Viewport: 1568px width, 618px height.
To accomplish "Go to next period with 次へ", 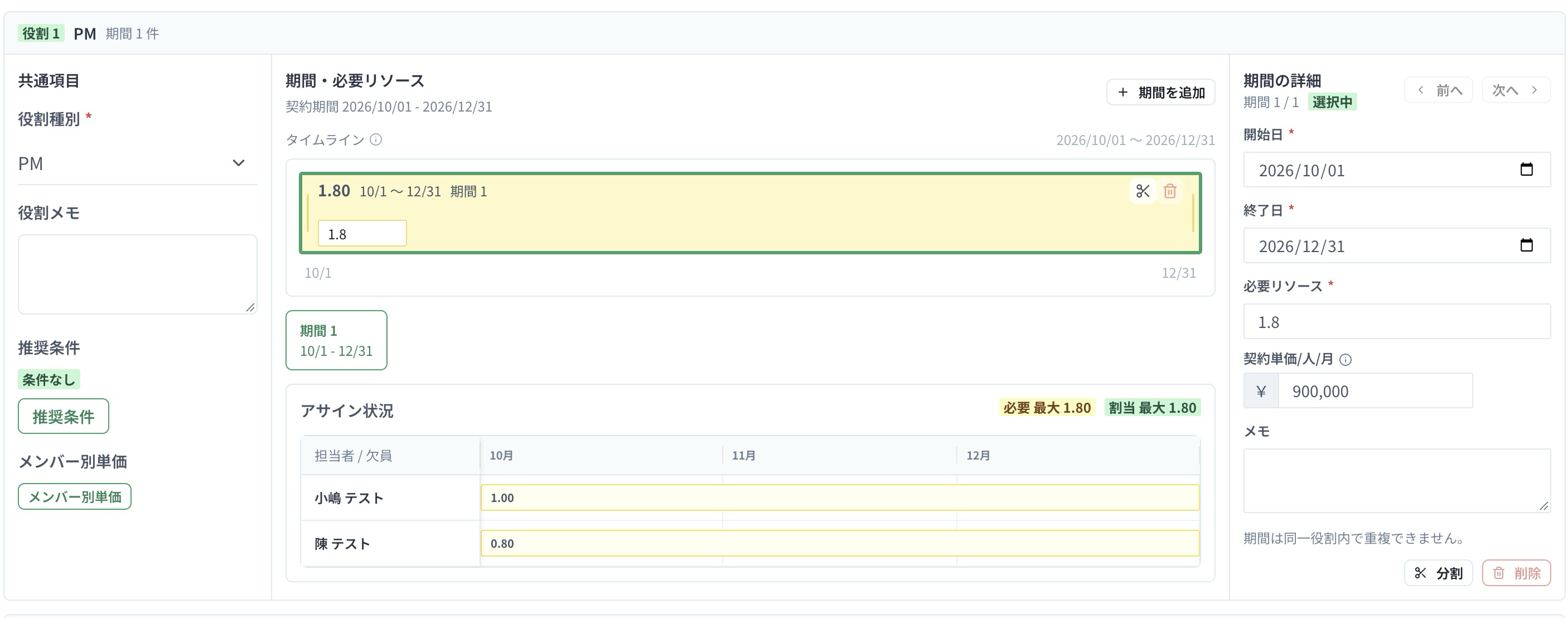I will coord(1516,90).
